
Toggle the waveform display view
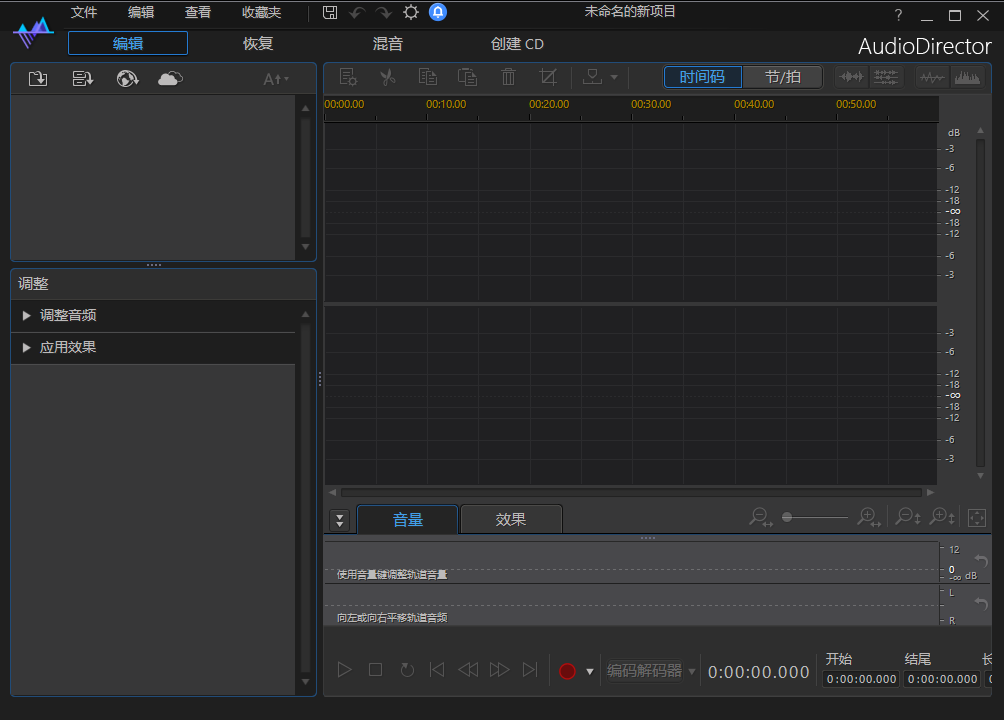tap(932, 78)
